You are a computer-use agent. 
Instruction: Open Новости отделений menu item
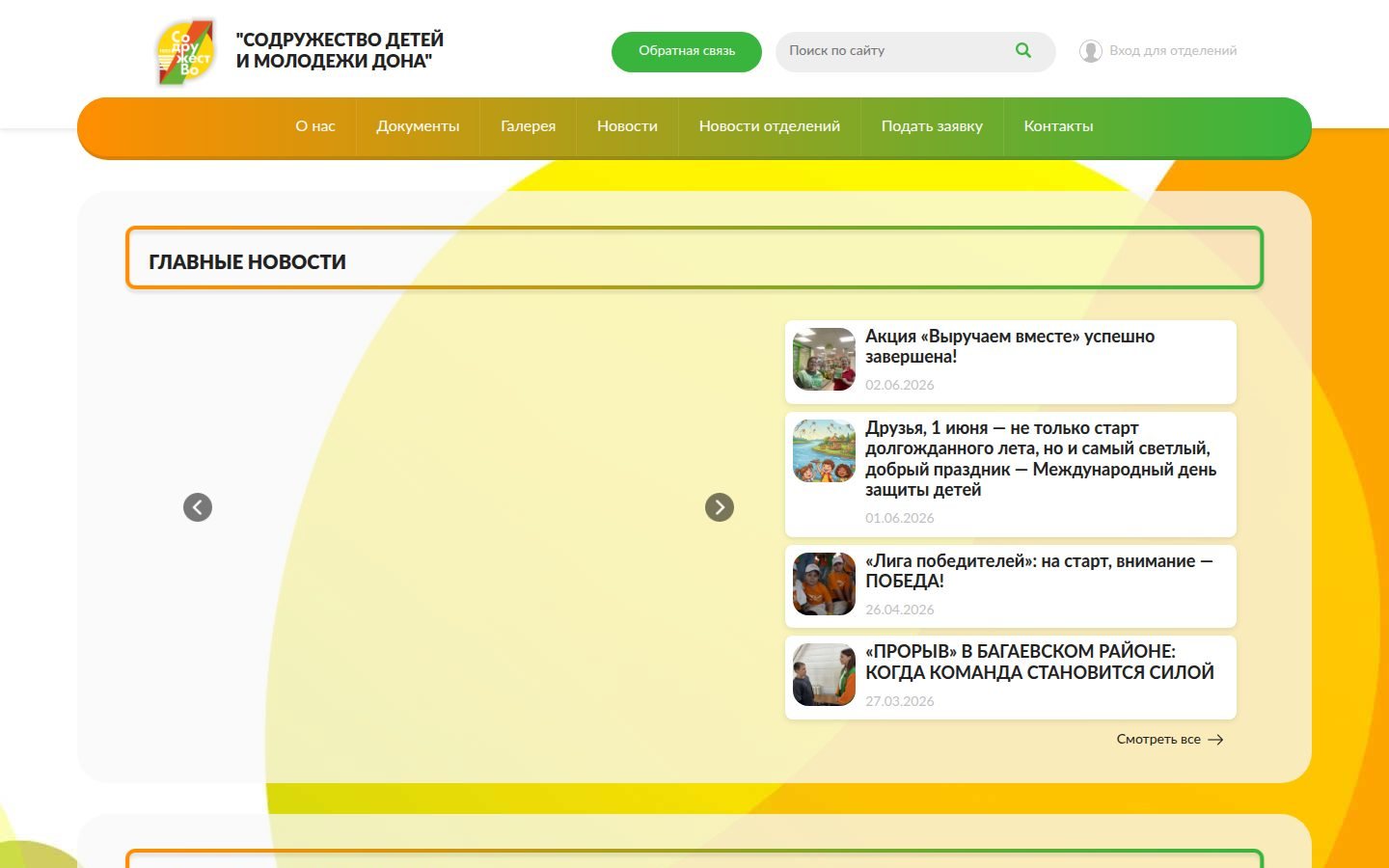(x=770, y=126)
